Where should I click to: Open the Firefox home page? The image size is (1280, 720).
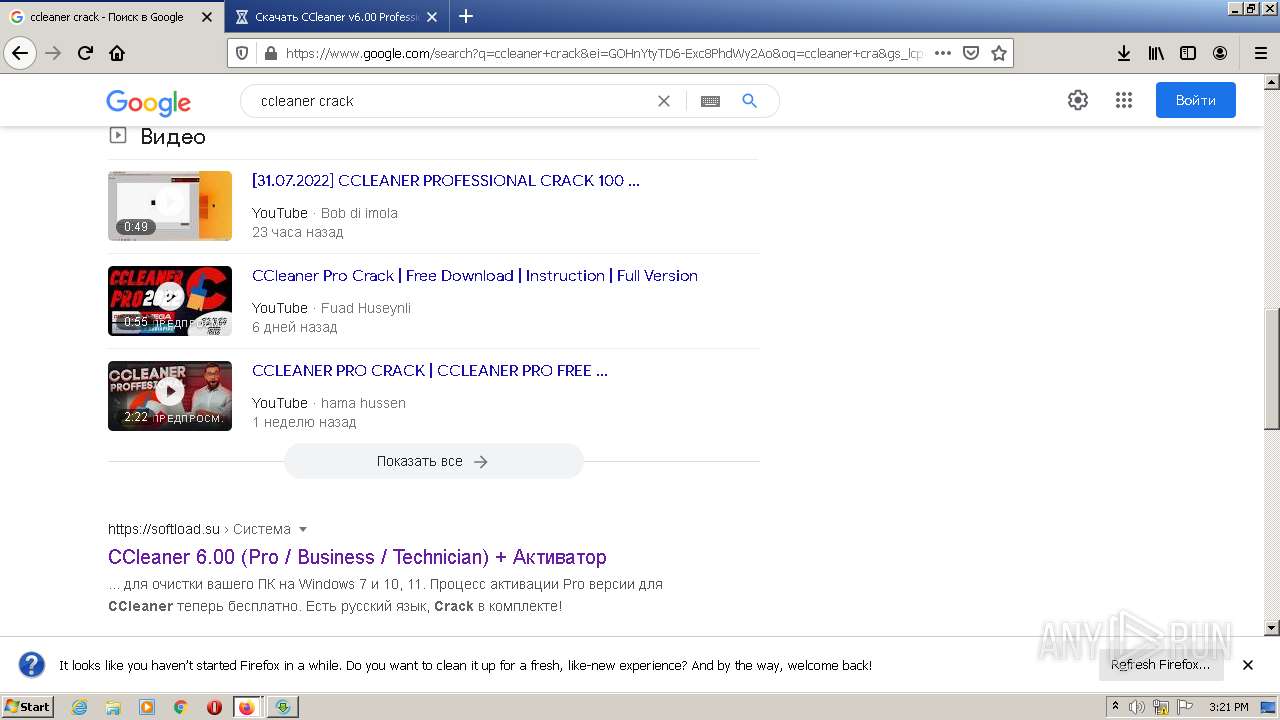point(117,53)
